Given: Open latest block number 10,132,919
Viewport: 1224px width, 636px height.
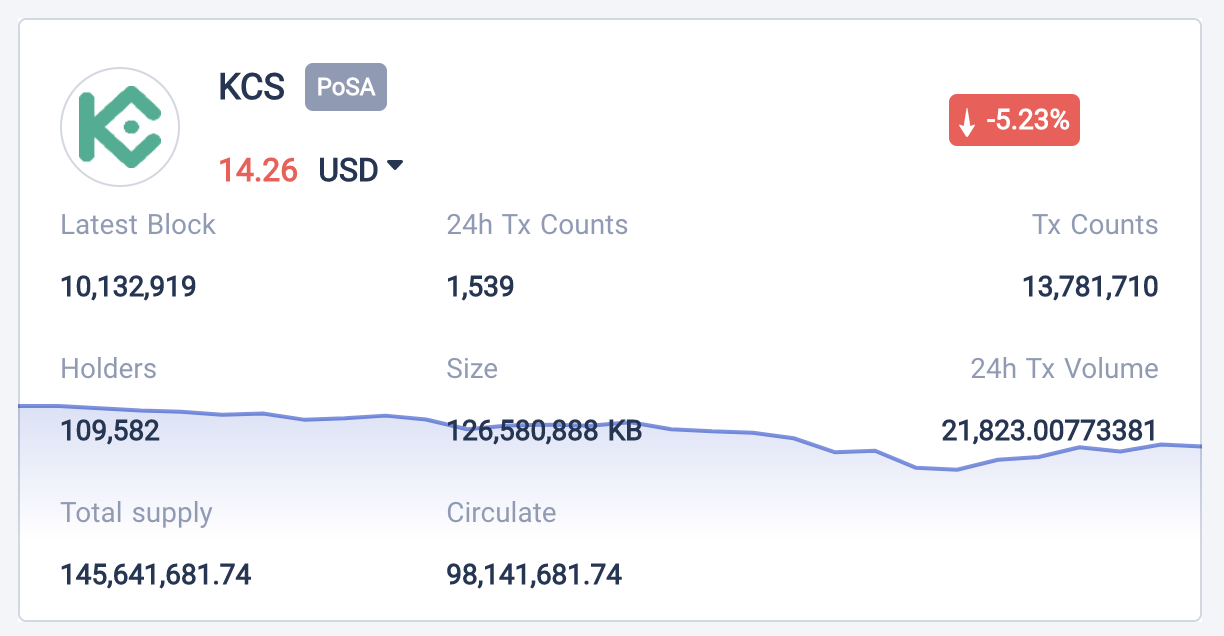Looking at the screenshot, I should point(128,288).
